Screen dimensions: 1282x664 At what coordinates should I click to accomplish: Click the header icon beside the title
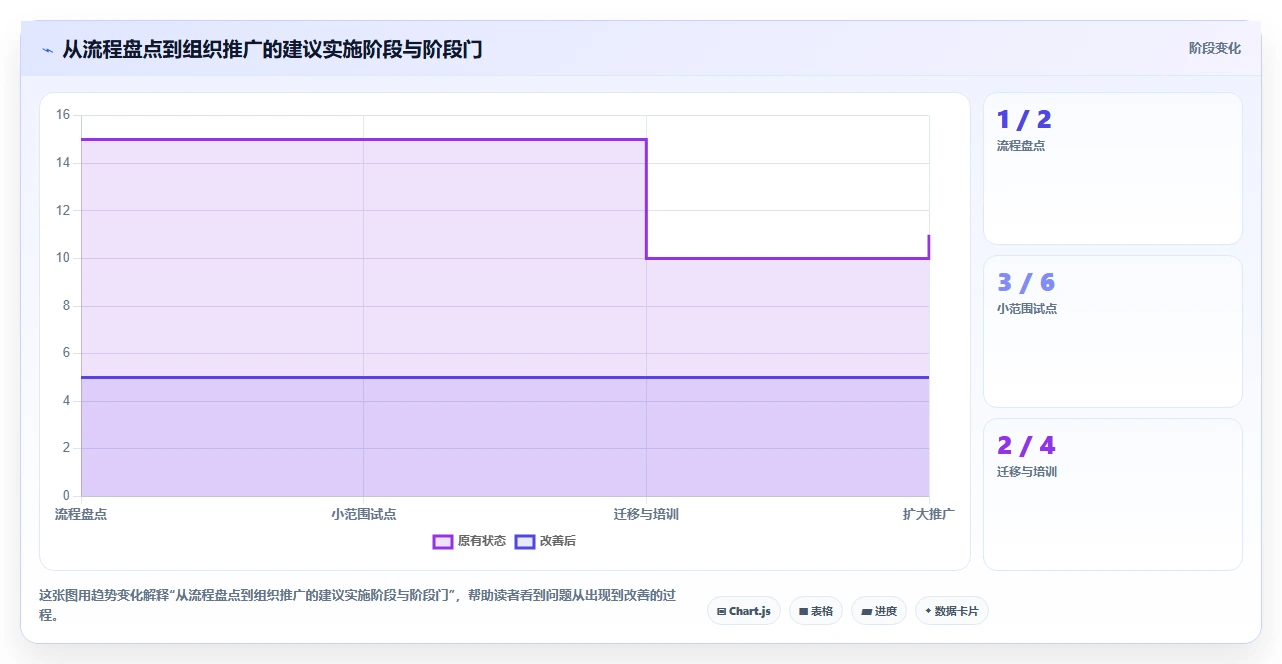47,49
